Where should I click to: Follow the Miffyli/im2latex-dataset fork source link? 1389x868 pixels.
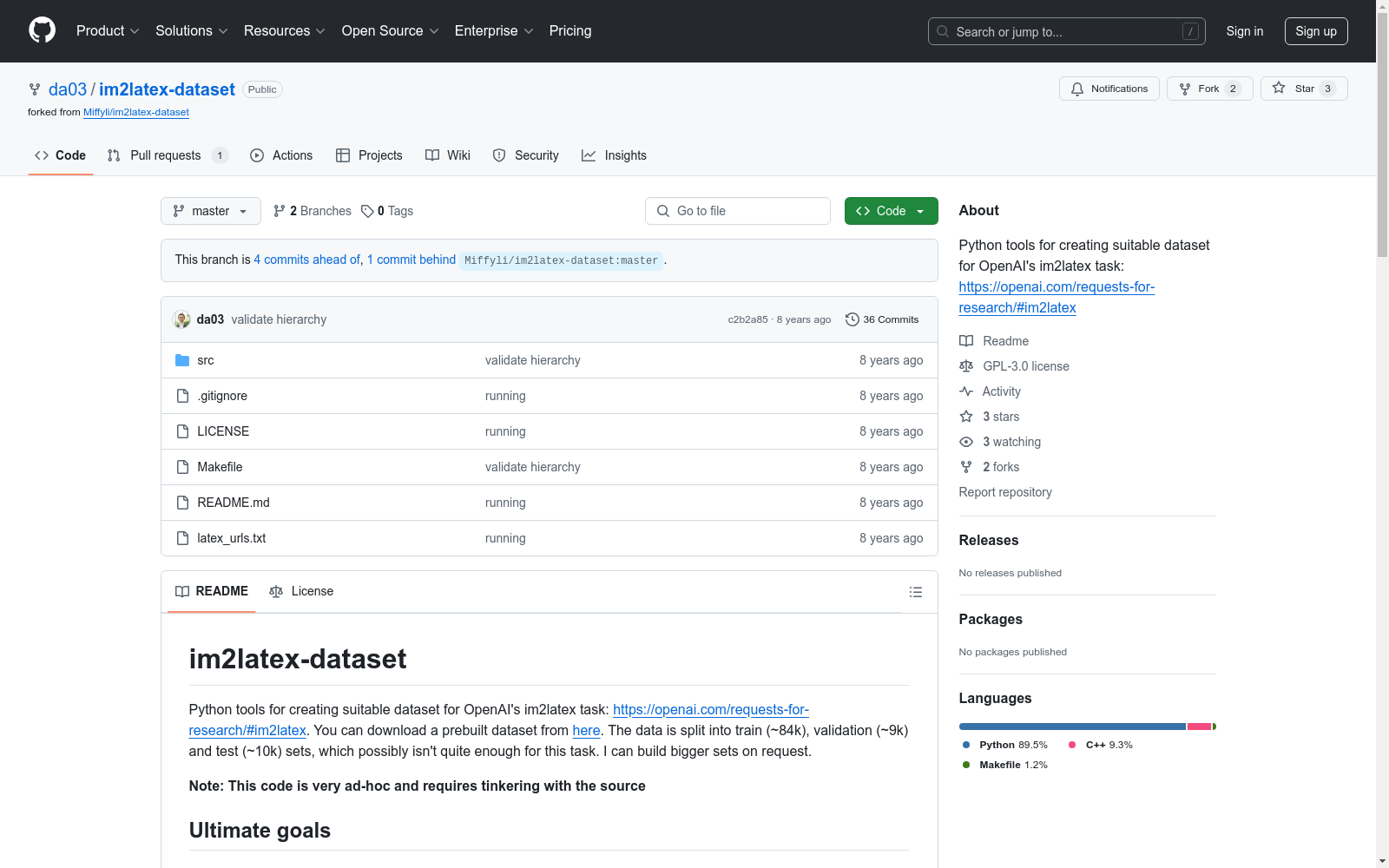[x=136, y=112]
